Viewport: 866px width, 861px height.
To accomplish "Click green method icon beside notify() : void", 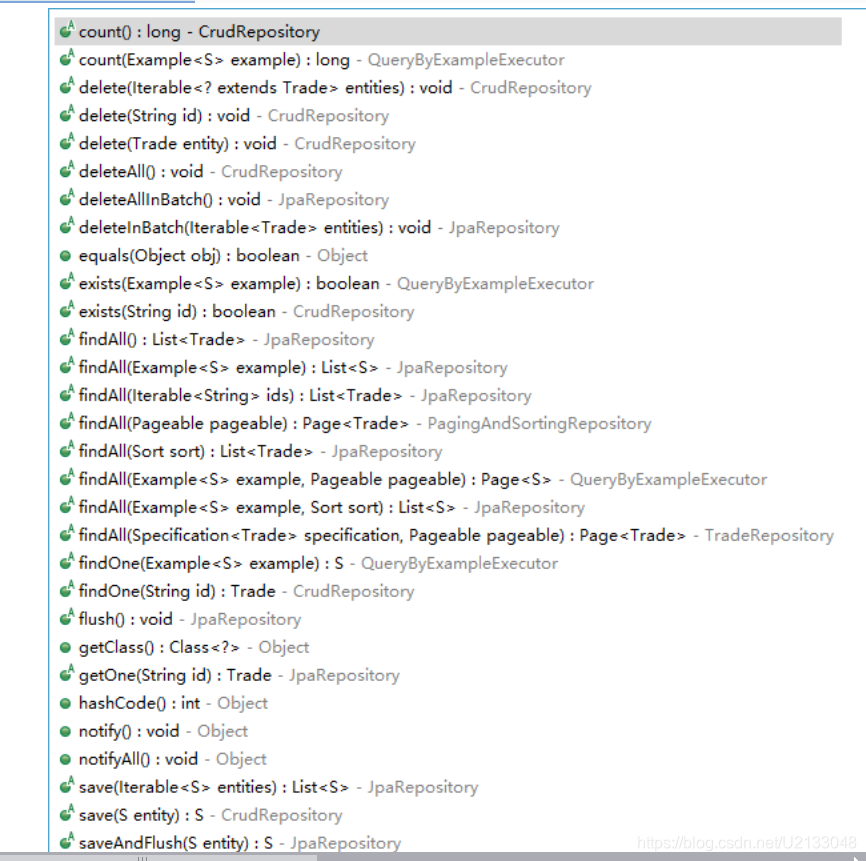I will tap(65, 731).
